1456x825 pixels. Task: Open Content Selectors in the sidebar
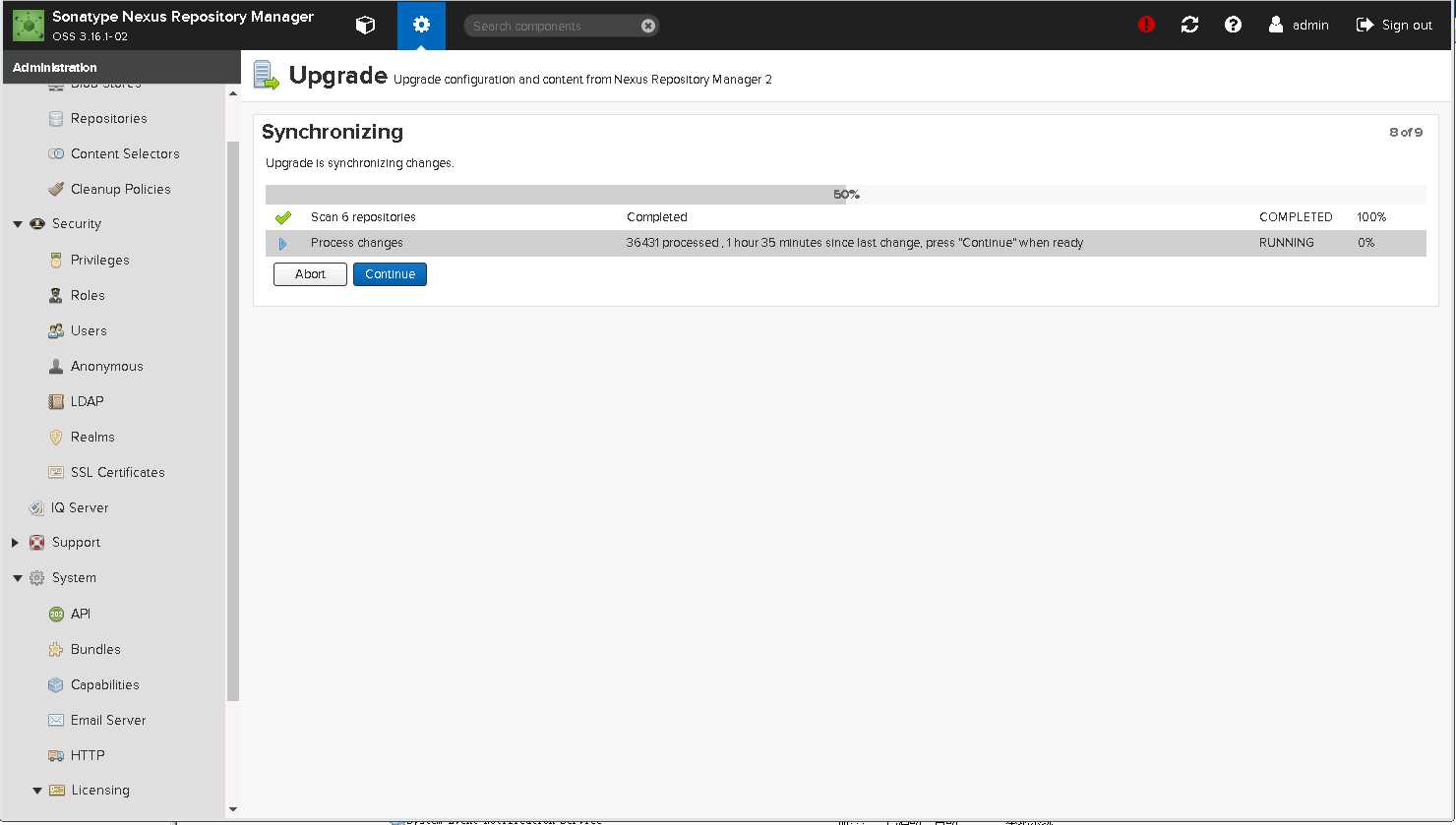[125, 153]
